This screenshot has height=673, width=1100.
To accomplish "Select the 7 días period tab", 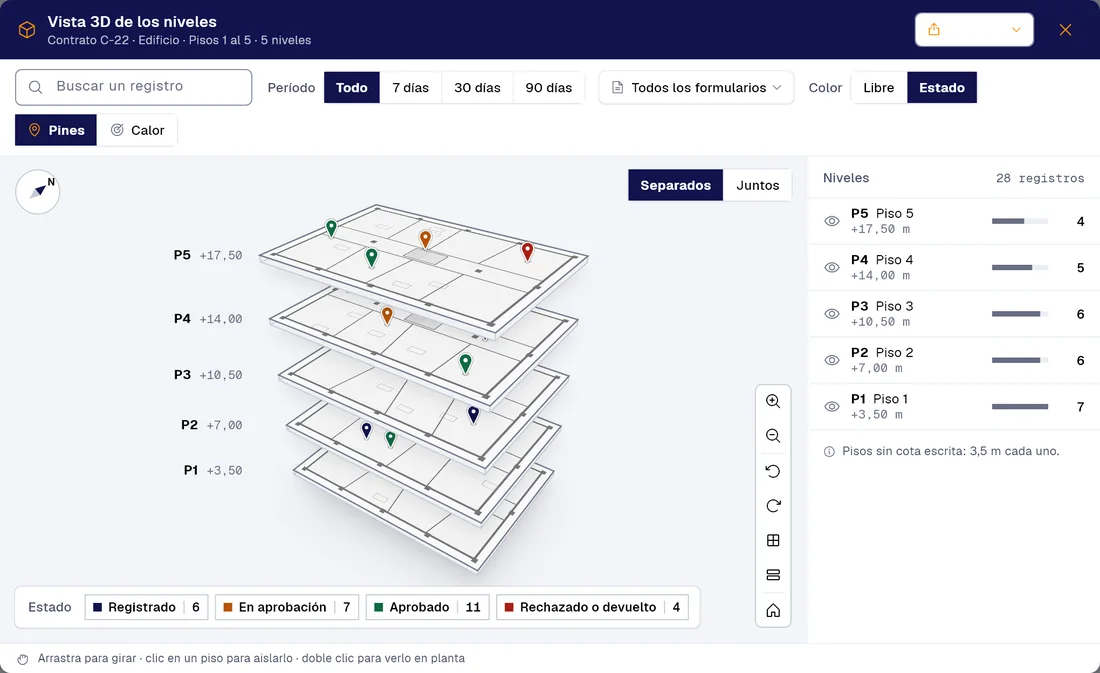I will (x=410, y=88).
